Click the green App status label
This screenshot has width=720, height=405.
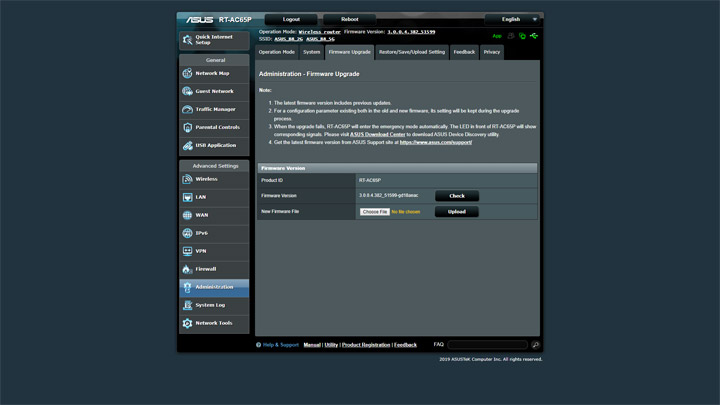tap(497, 36)
